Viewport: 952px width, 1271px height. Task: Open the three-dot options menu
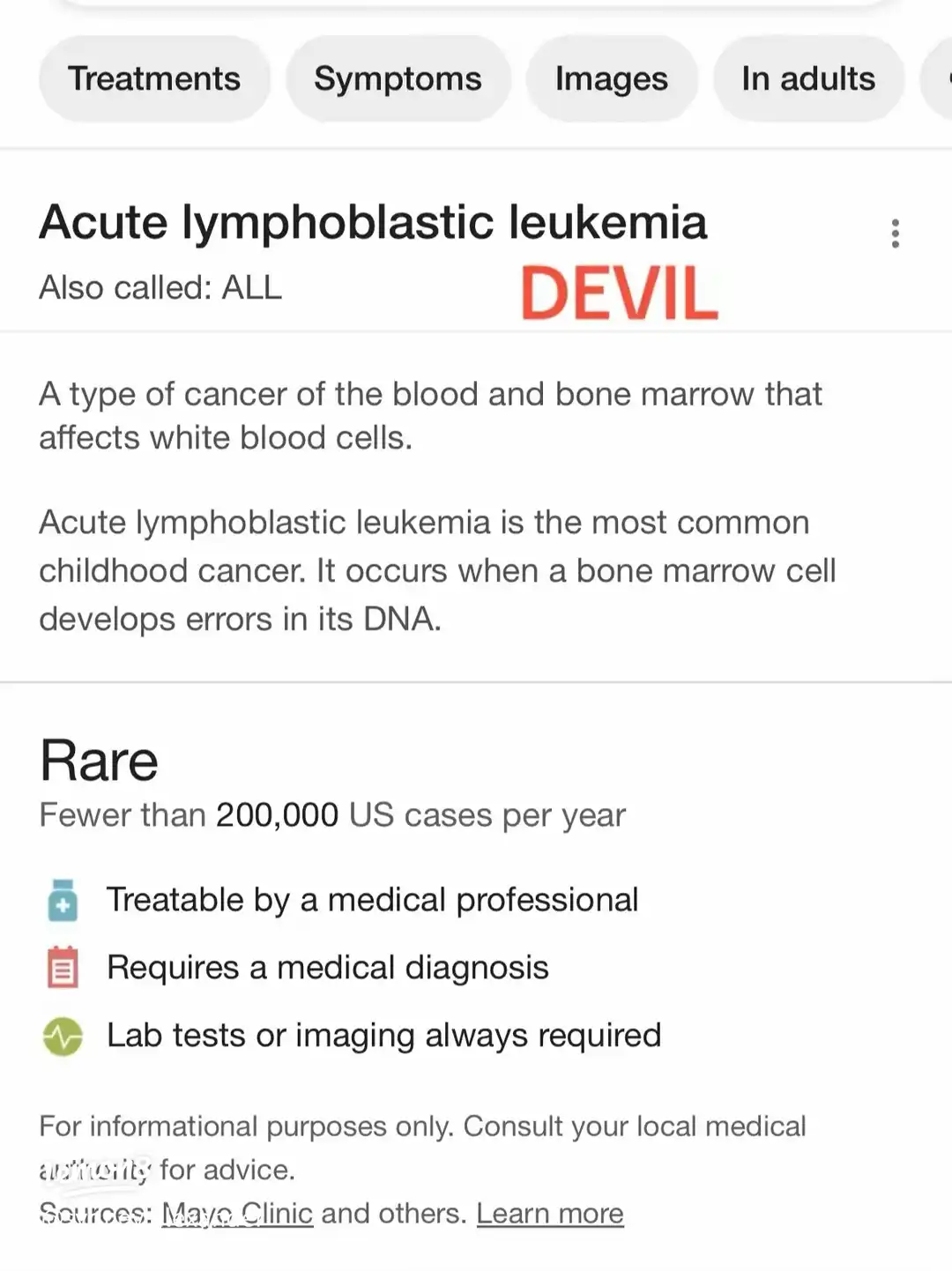coord(895,234)
